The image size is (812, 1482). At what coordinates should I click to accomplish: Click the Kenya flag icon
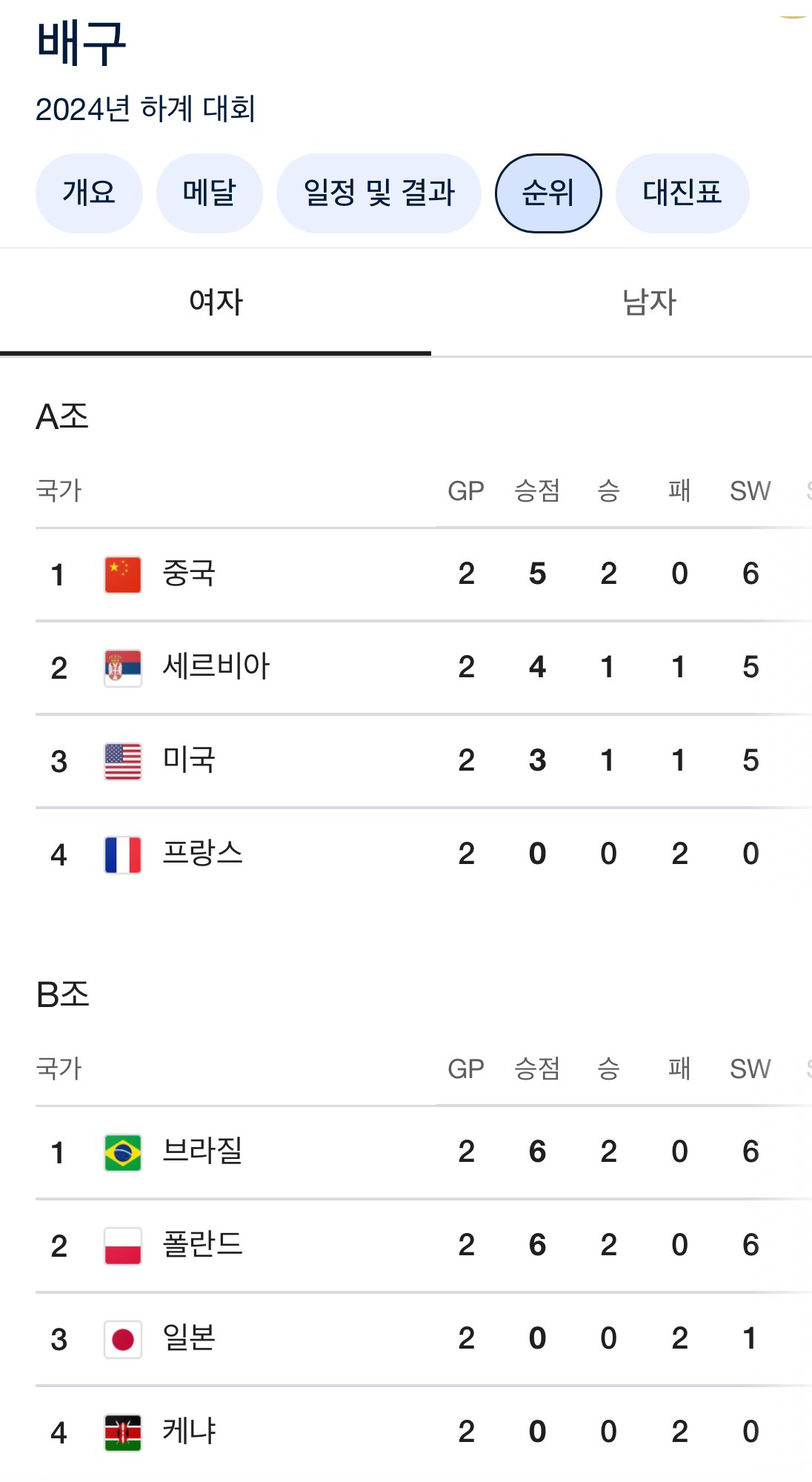(123, 1433)
